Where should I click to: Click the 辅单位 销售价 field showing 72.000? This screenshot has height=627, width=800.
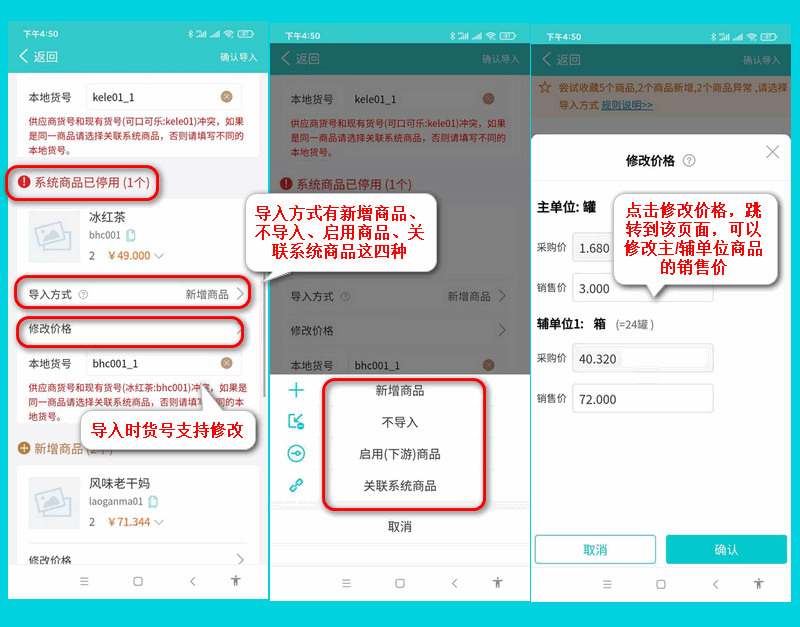[642, 399]
